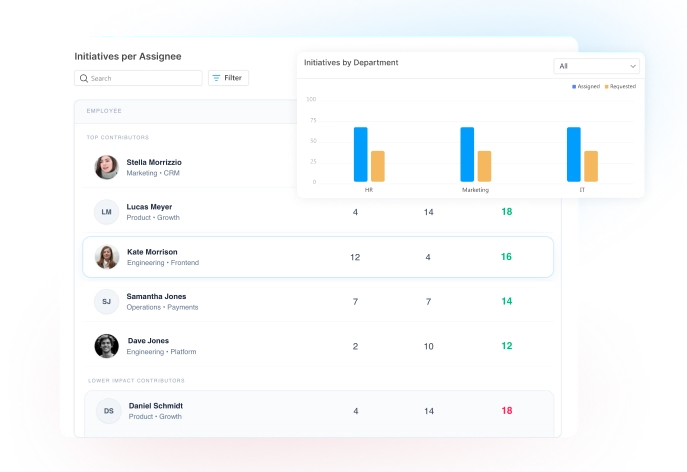The width and height of the screenshot is (687, 472).
Task: Toggle the Requested legend item
Action: point(620,87)
